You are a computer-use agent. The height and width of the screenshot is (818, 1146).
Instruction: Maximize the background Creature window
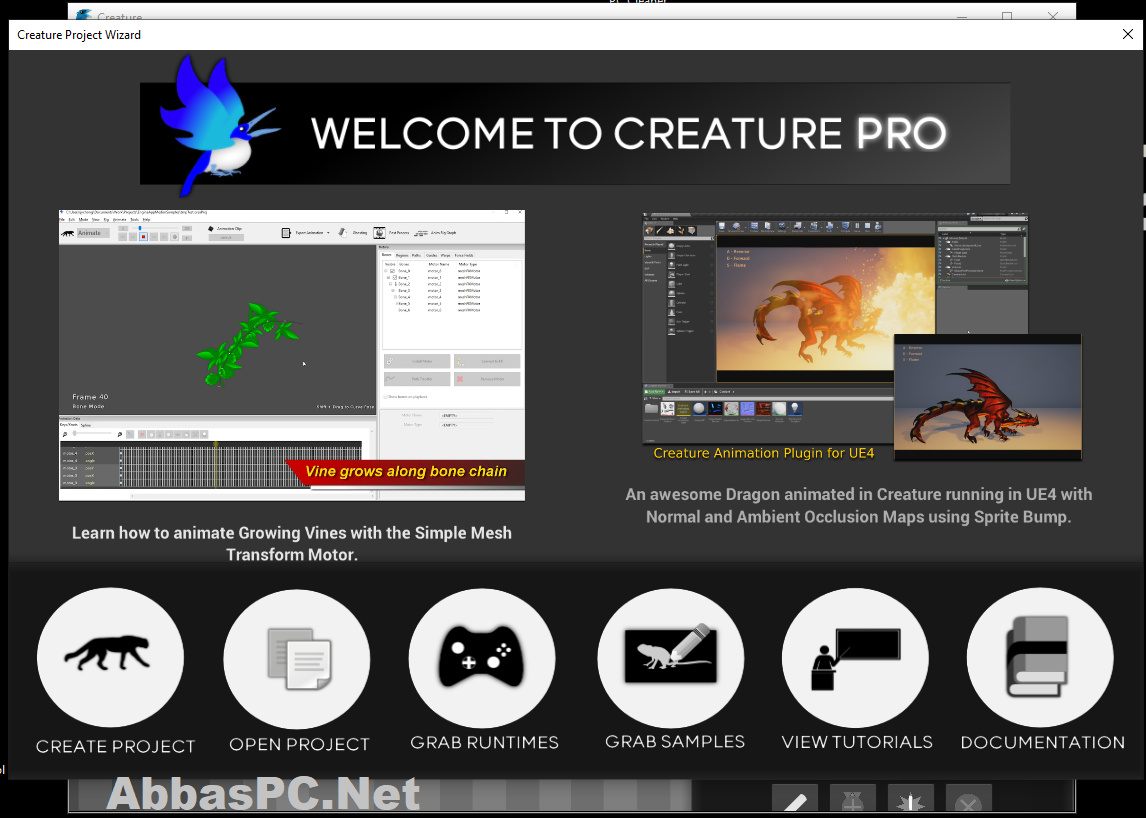click(1007, 16)
